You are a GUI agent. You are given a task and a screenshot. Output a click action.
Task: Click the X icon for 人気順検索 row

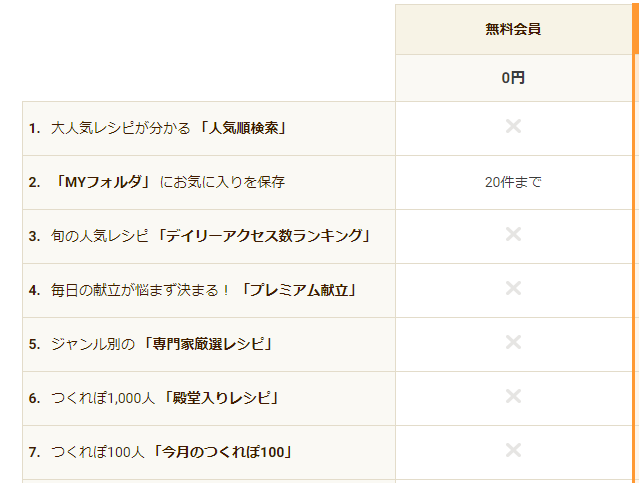513,126
